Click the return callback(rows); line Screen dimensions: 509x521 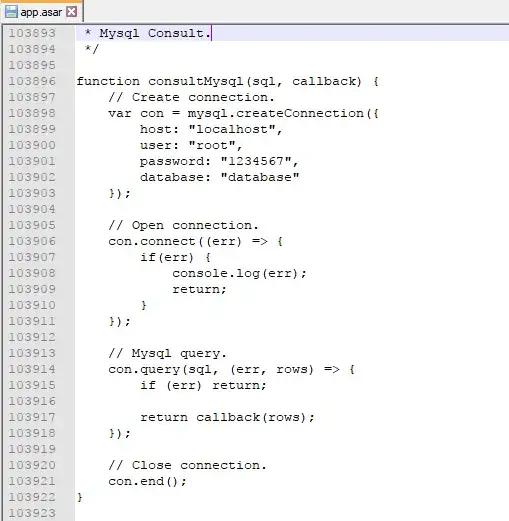227,417
